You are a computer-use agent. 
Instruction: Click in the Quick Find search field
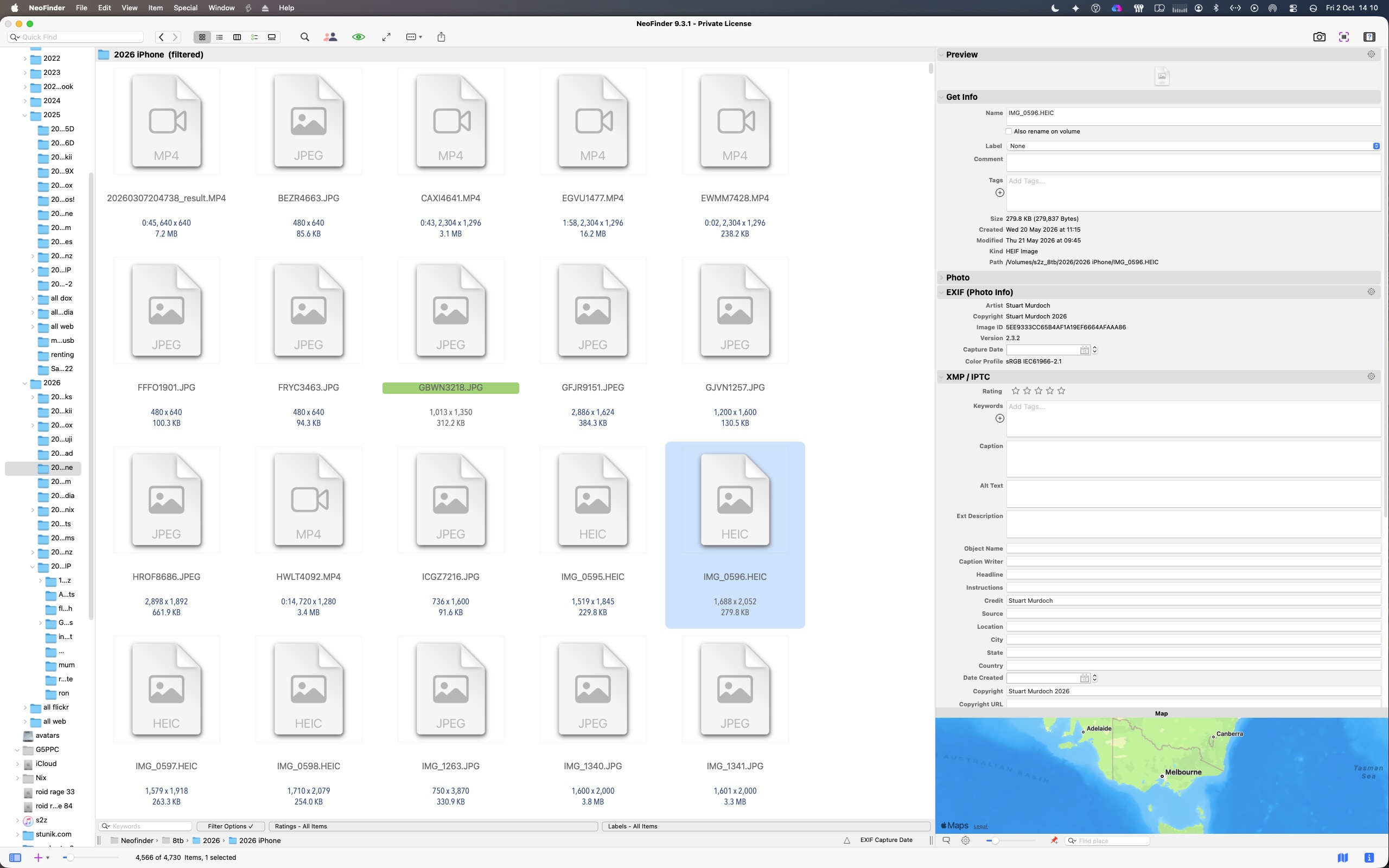click(x=76, y=37)
